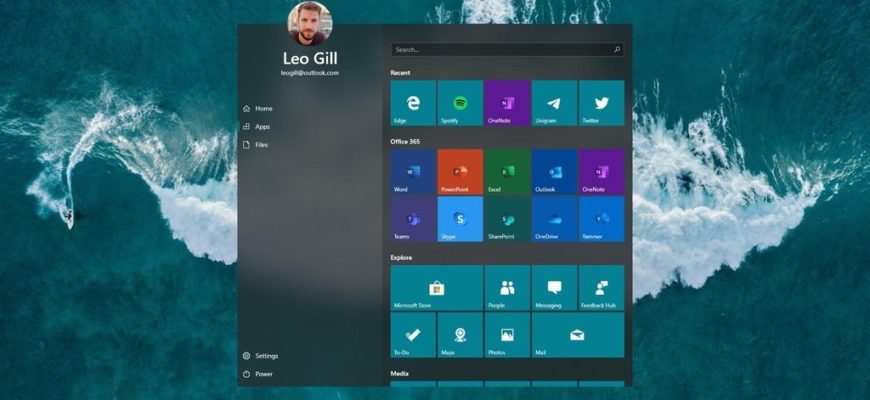The width and height of the screenshot is (870, 400).
Task: Click the Explore section heading
Action: click(401, 257)
